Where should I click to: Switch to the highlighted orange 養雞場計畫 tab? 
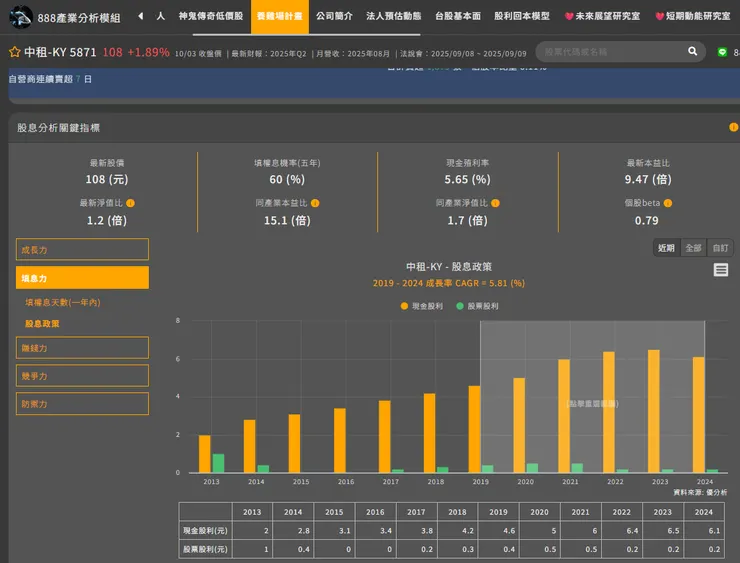279,17
